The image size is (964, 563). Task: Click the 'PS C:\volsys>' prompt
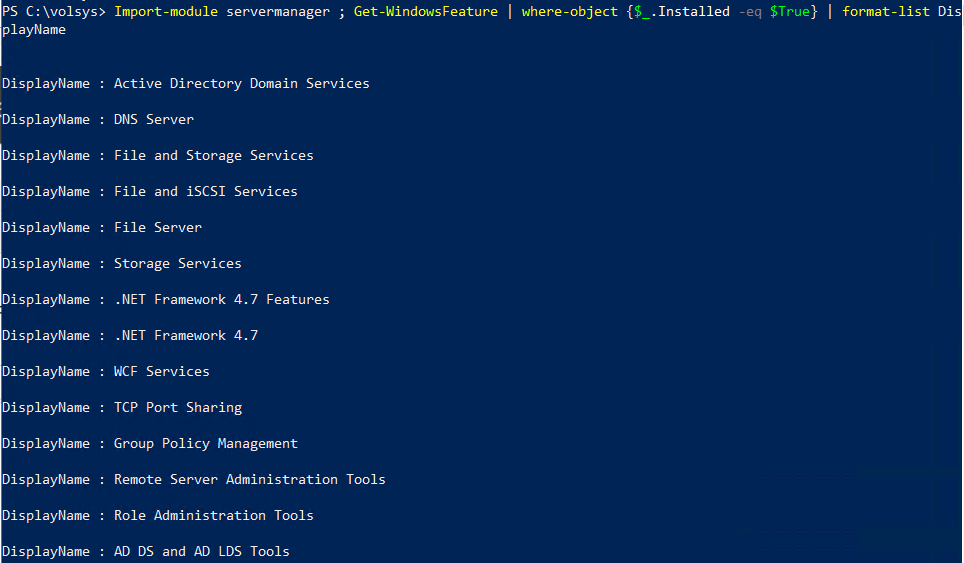tap(53, 12)
